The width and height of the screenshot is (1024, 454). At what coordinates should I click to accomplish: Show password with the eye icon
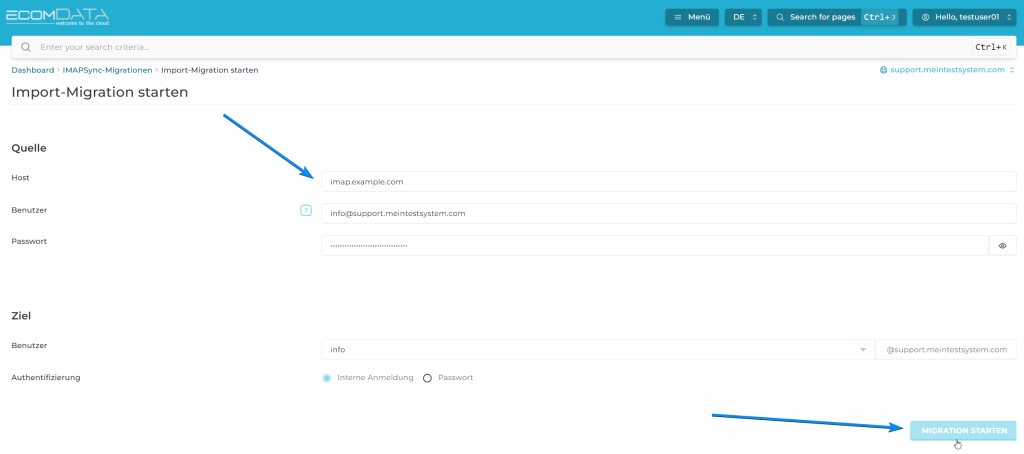point(1002,245)
